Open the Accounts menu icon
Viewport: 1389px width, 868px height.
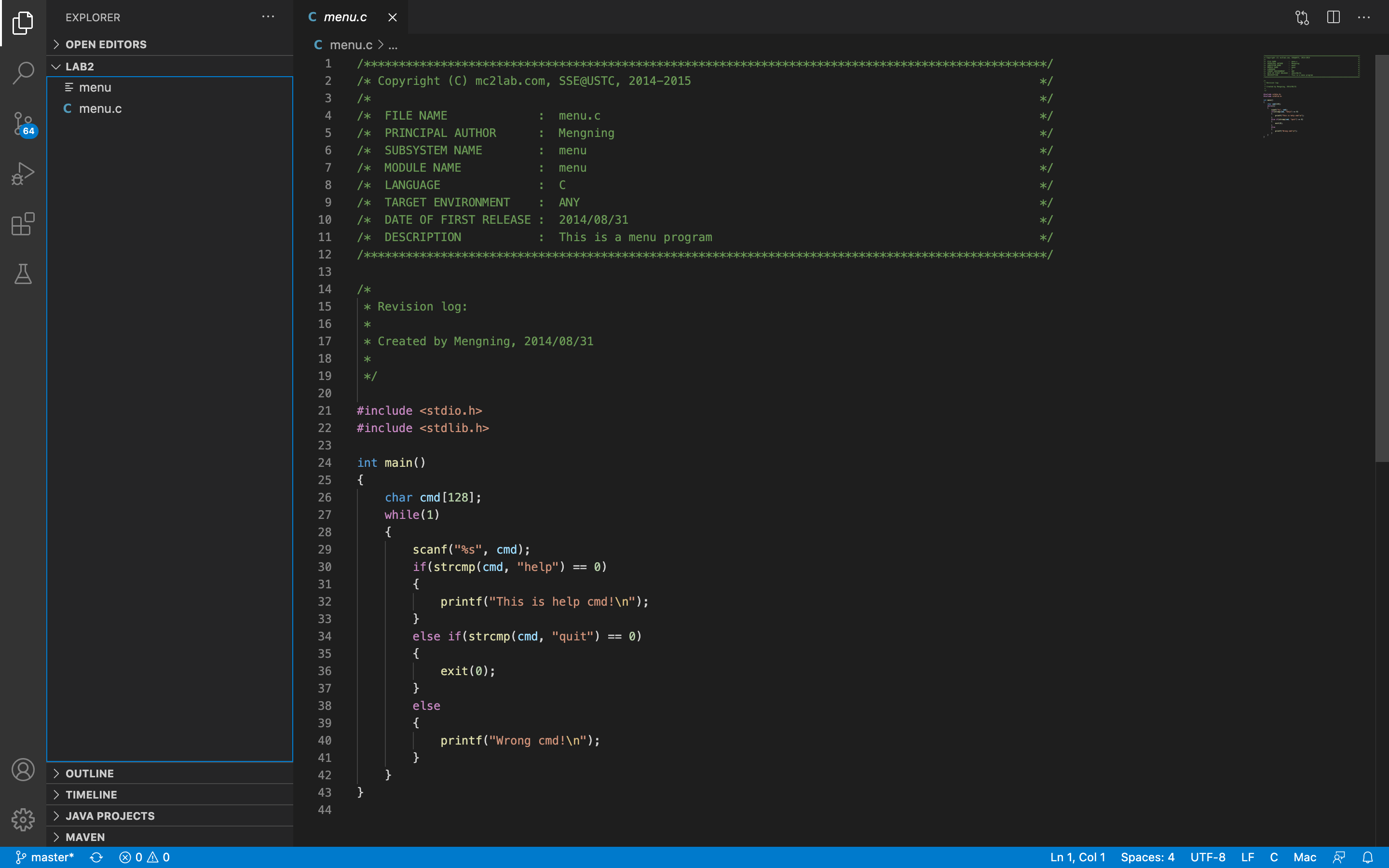point(23,769)
